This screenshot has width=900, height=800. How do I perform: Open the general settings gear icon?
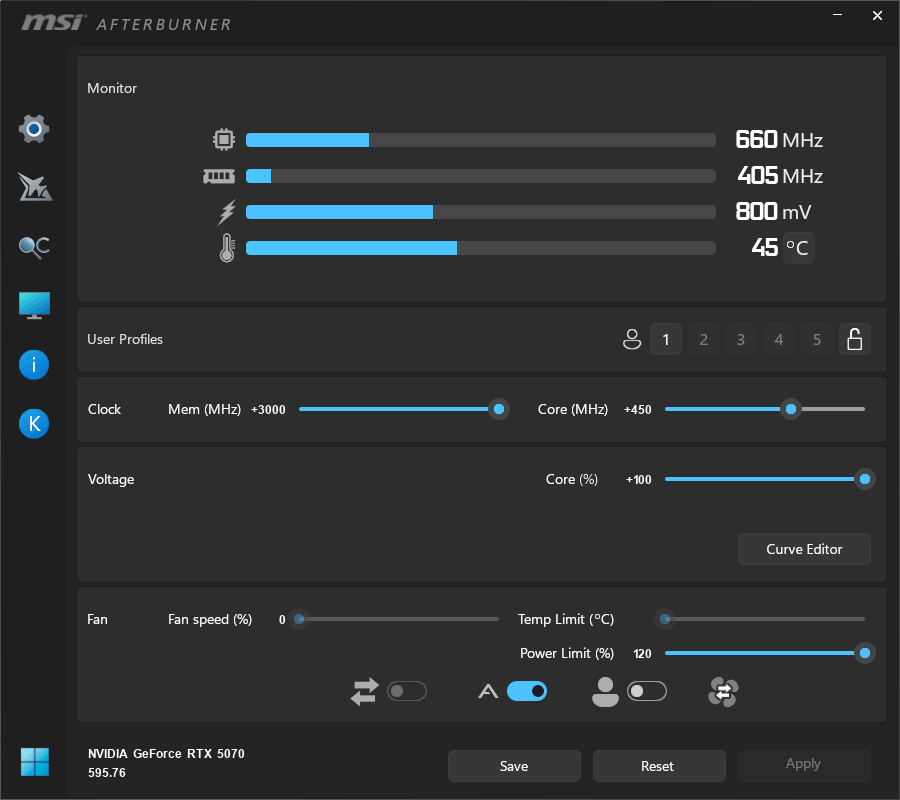pos(33,128)
